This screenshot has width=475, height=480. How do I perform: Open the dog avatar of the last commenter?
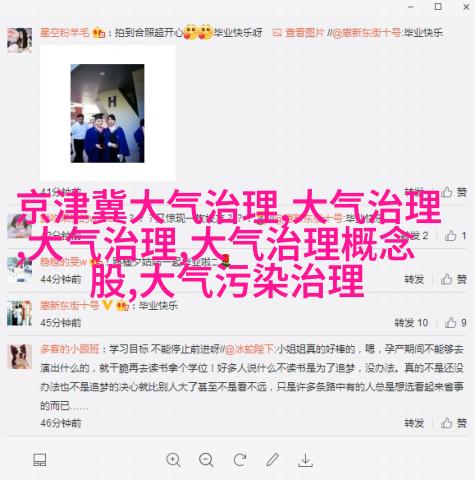point(20,357)
